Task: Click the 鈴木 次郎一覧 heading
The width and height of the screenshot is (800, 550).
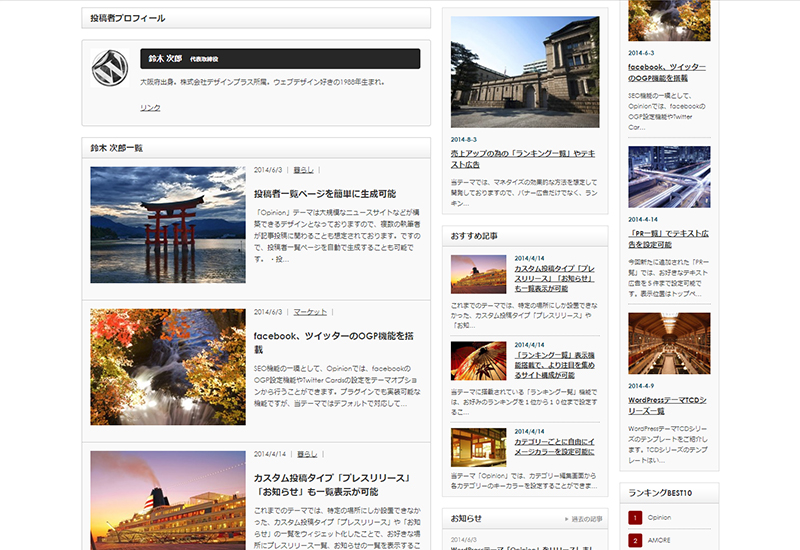Action: coord(116,148)
